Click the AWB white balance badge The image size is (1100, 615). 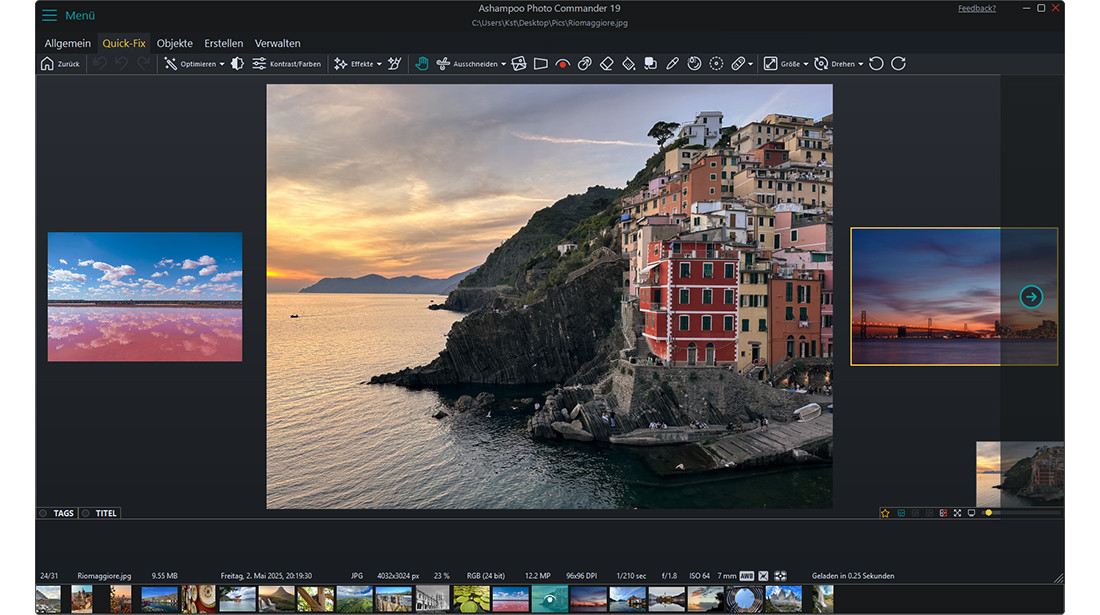[x=746, y=576]
